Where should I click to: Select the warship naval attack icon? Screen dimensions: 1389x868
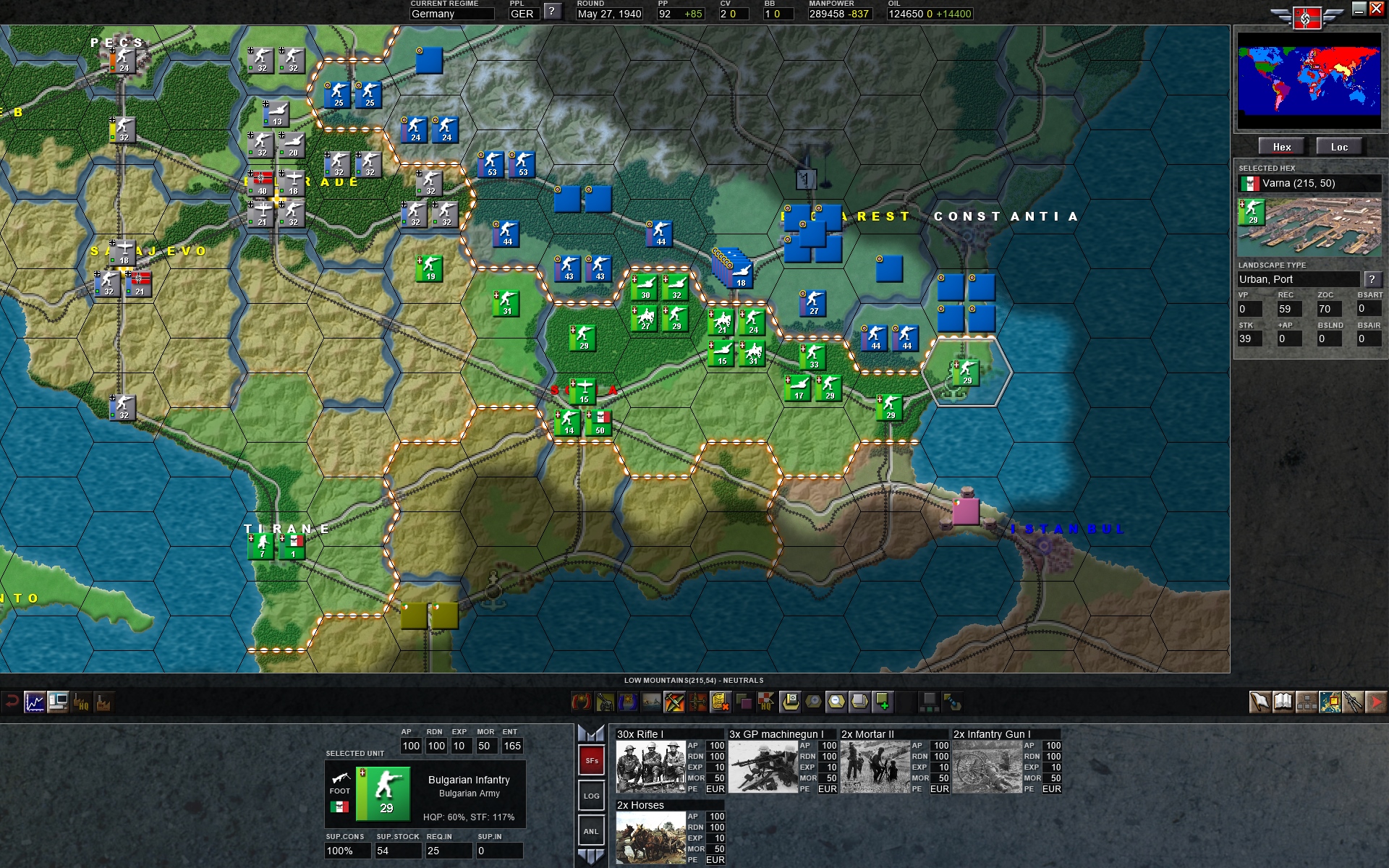click(x=651, y=702)
